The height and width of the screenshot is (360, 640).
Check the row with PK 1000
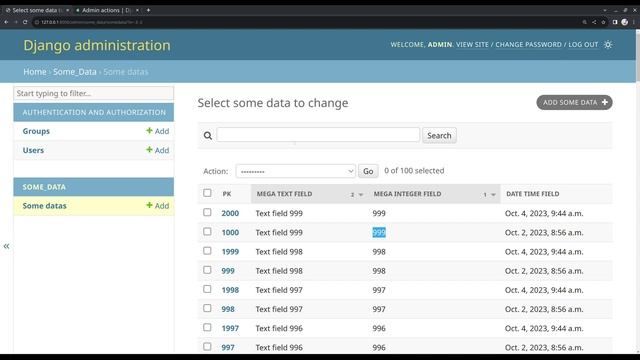point(207,231)
